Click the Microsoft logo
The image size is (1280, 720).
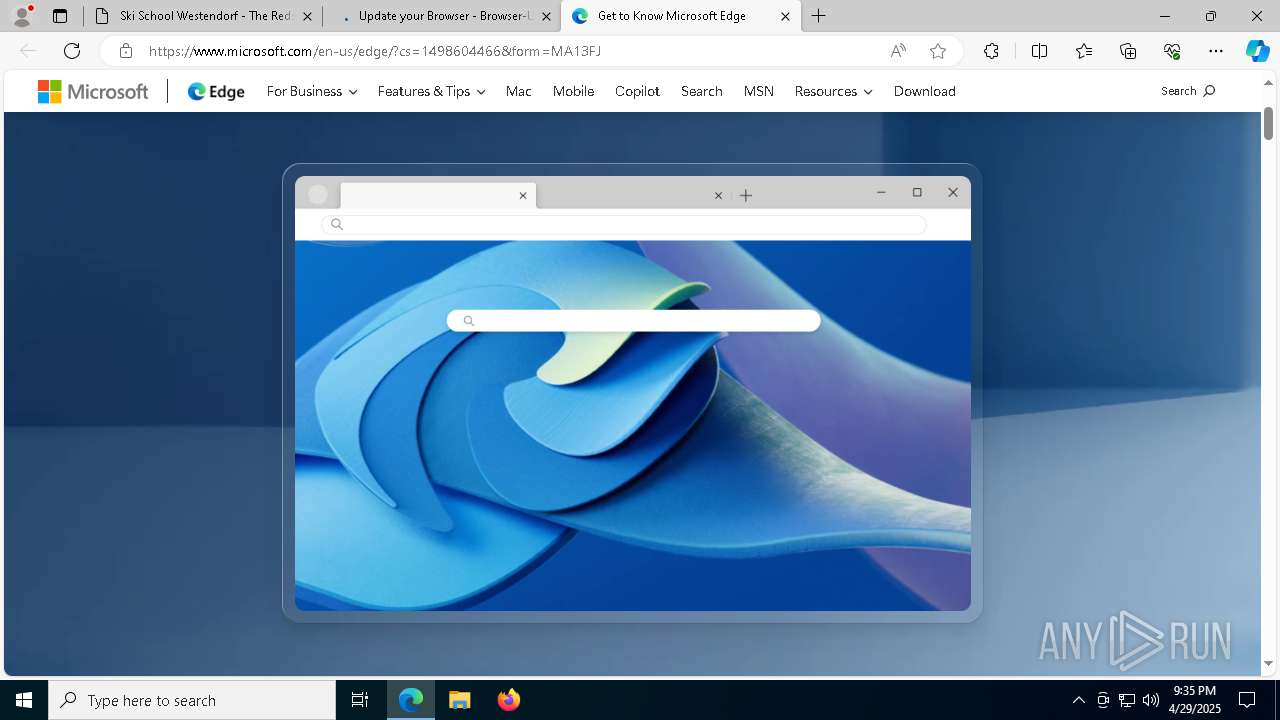click(93, 91)
